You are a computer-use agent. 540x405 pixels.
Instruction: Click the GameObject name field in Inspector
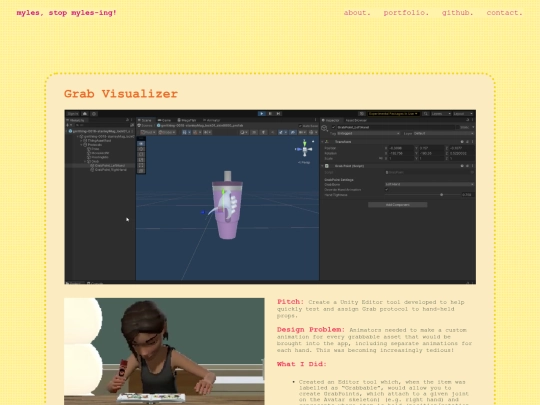tap(397, 127)
